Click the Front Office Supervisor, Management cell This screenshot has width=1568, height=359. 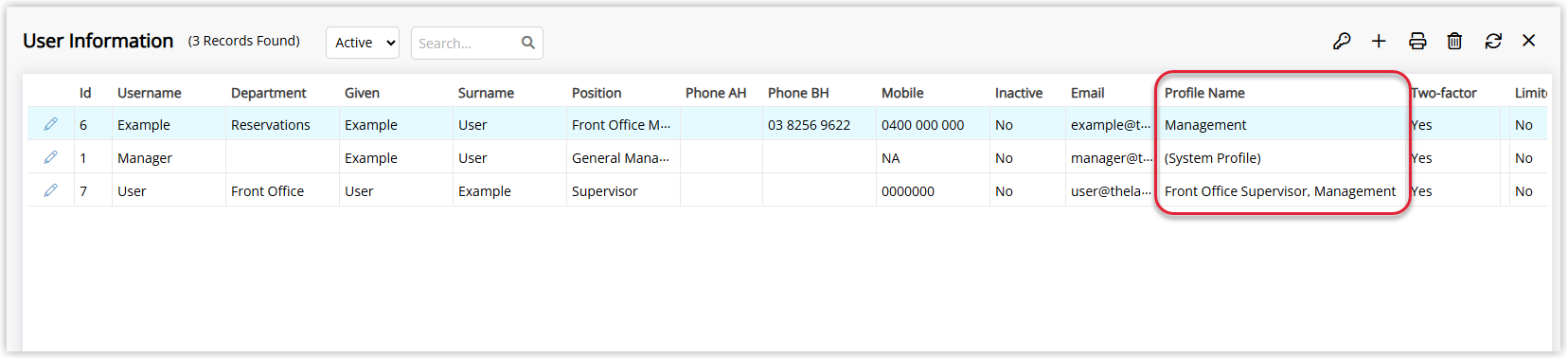(1280, 191)
